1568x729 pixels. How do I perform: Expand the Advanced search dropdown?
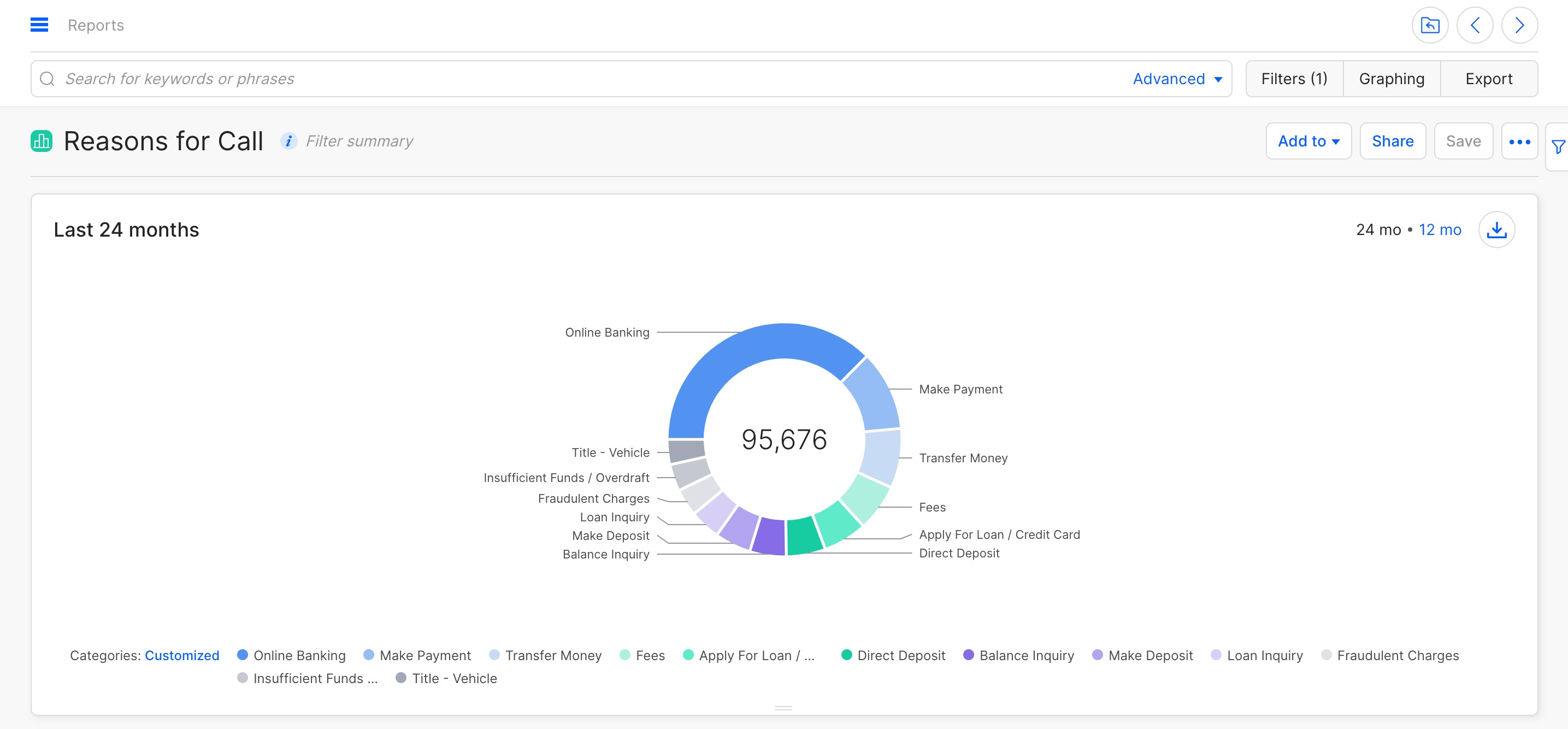click(1177, 79)
